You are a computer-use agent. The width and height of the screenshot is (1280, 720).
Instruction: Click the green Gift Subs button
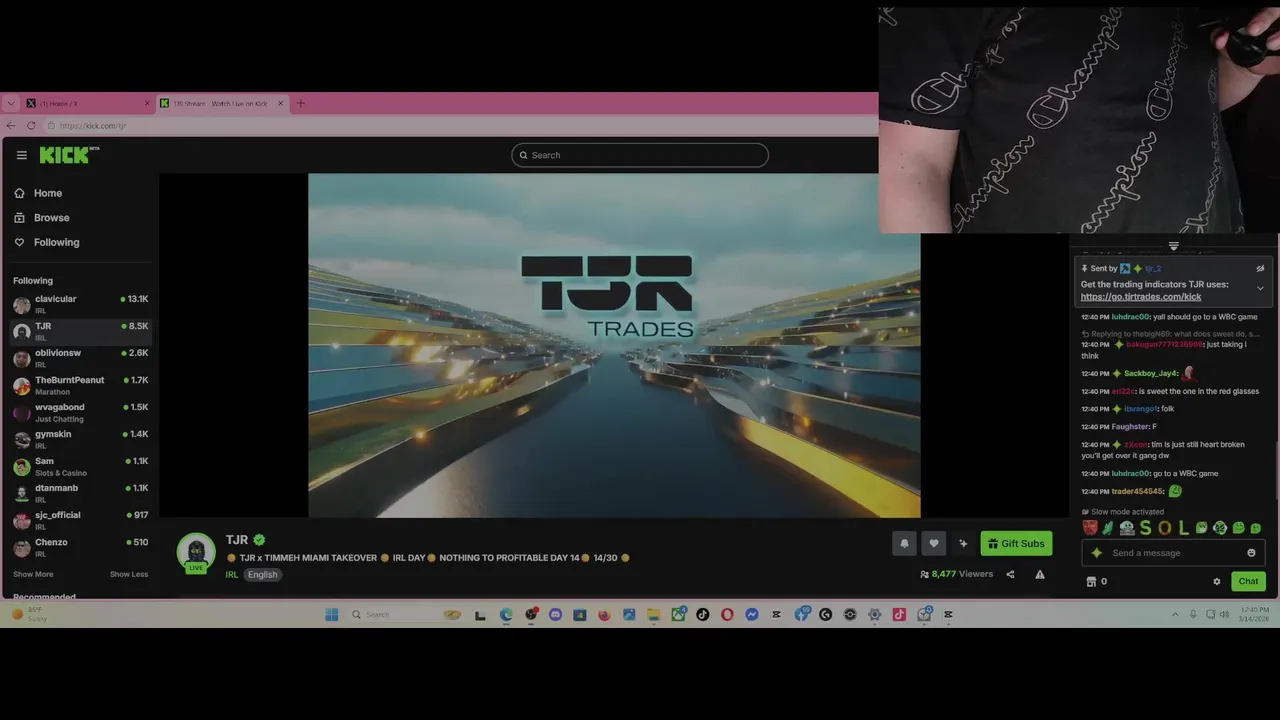[x=1016, y=543]
